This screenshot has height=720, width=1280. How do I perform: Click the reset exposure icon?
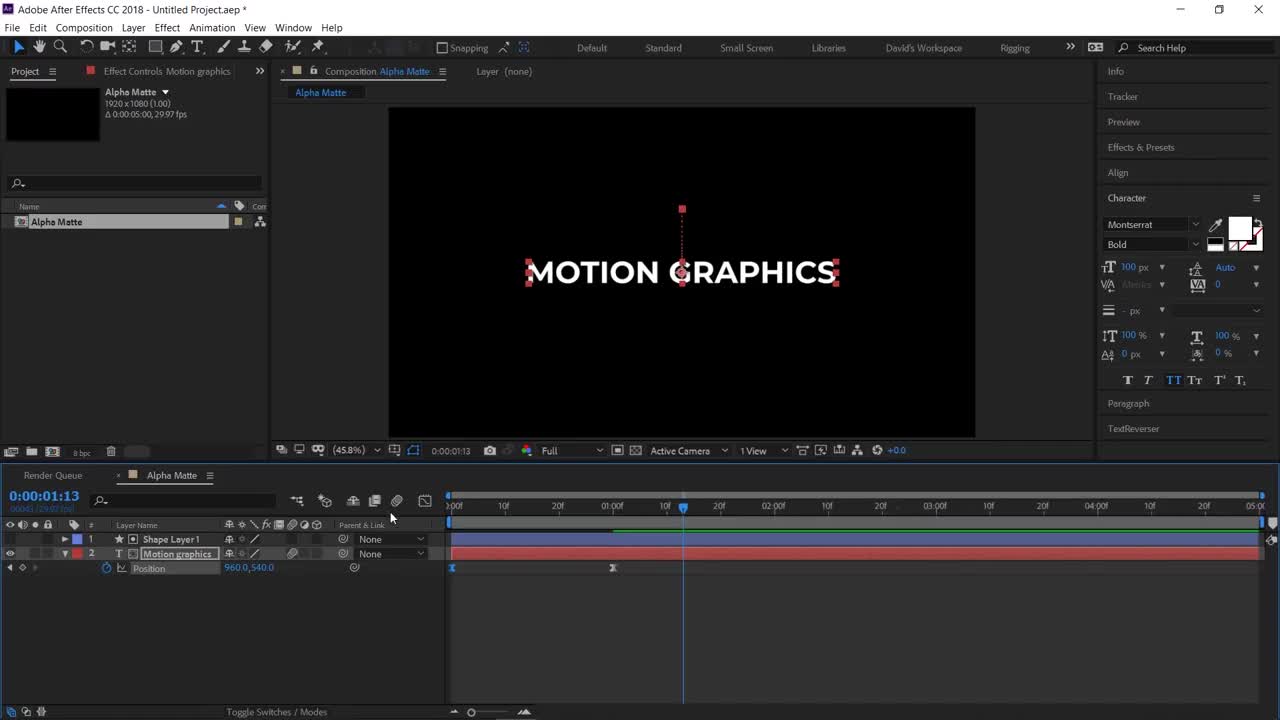(877, 450)
